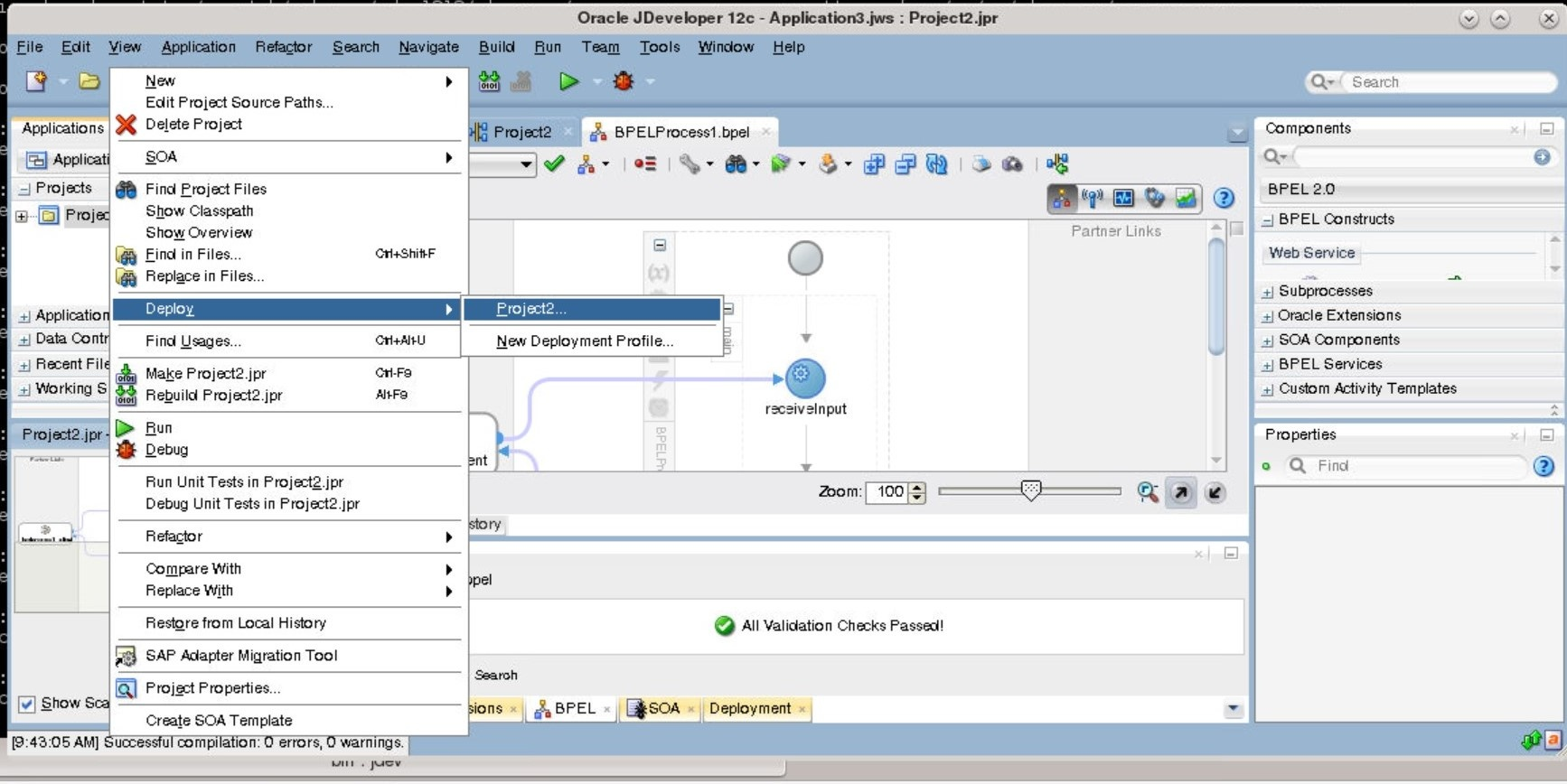
Task: Click the Make (build) icon in main toolbar
Action: click(490, 81)
